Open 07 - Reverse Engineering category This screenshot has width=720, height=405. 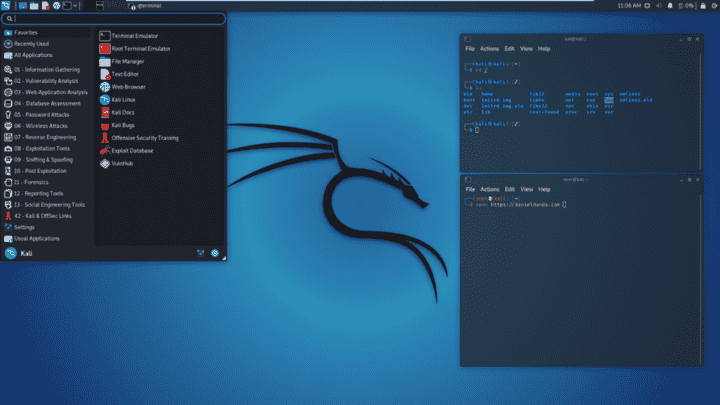point(46,137)
